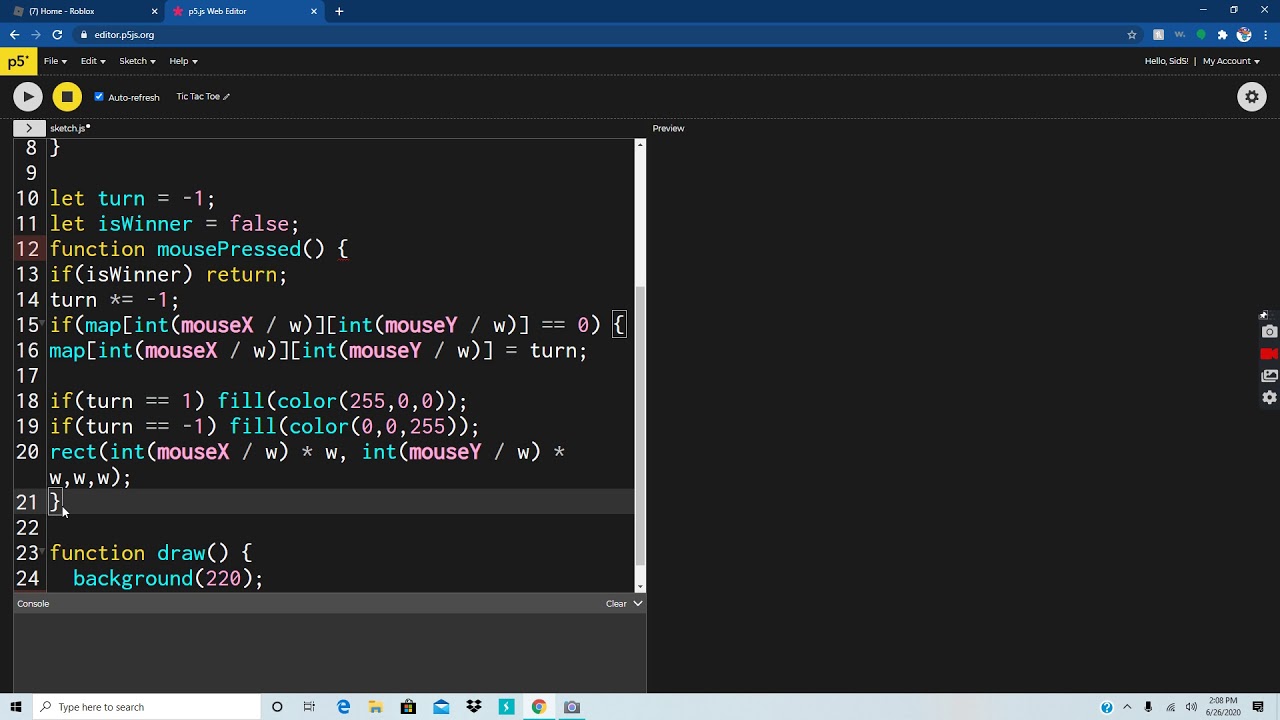The image size is (1280, 720).
Task: Open Task View on taskbar
Action: [x=309, y=707]
